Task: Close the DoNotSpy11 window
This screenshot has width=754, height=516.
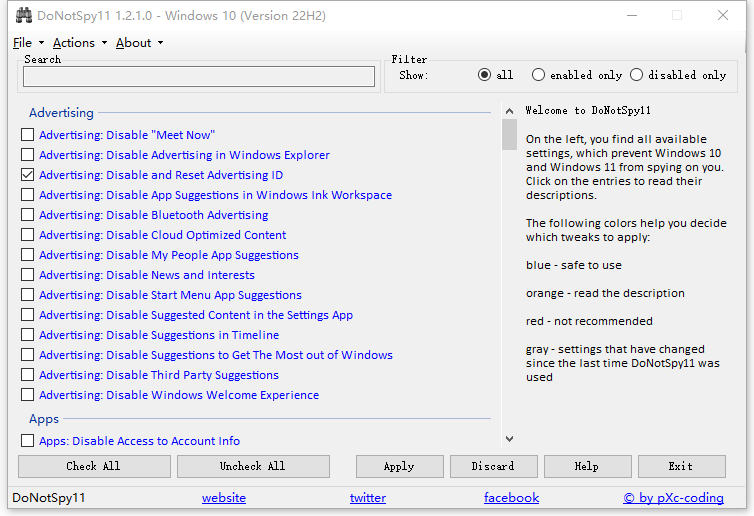Action: click(723, 15)
